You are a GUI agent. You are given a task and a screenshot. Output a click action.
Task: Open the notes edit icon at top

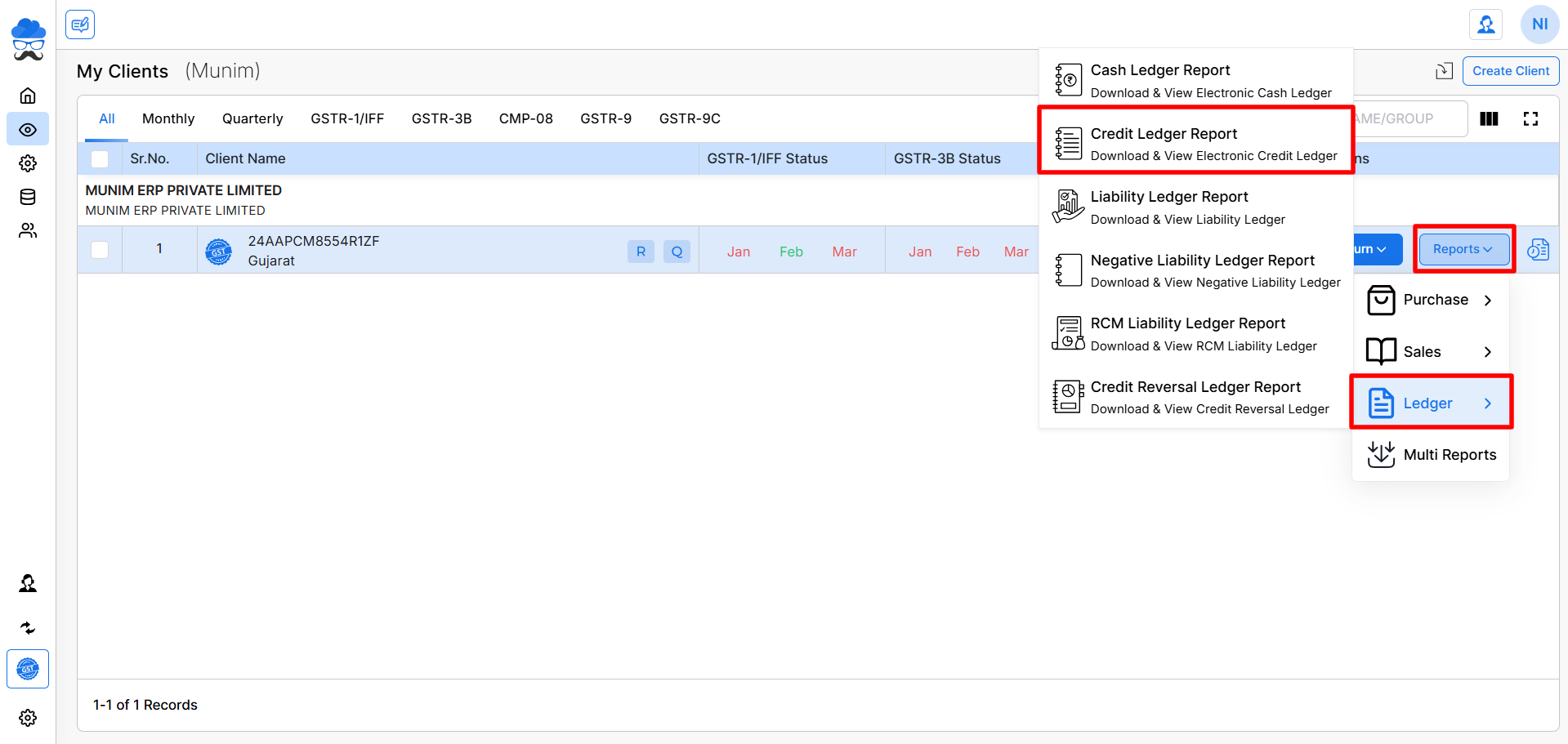[x=80, y=25]
